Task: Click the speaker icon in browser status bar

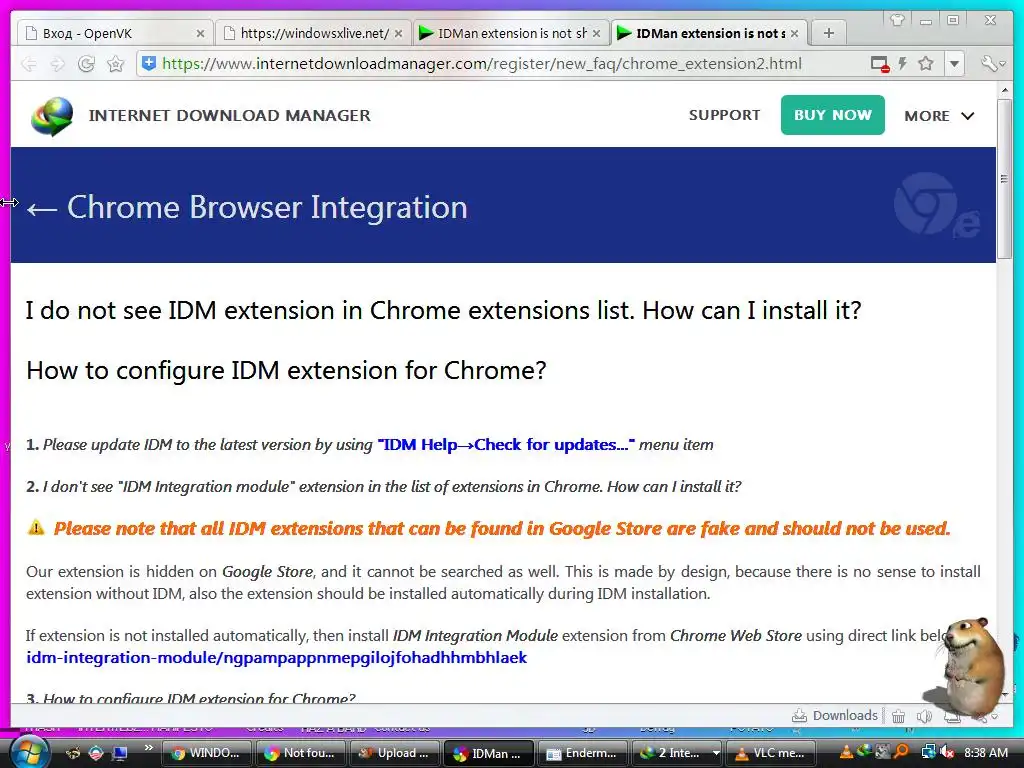Action: pyautogui.click(x=923, y=716)
